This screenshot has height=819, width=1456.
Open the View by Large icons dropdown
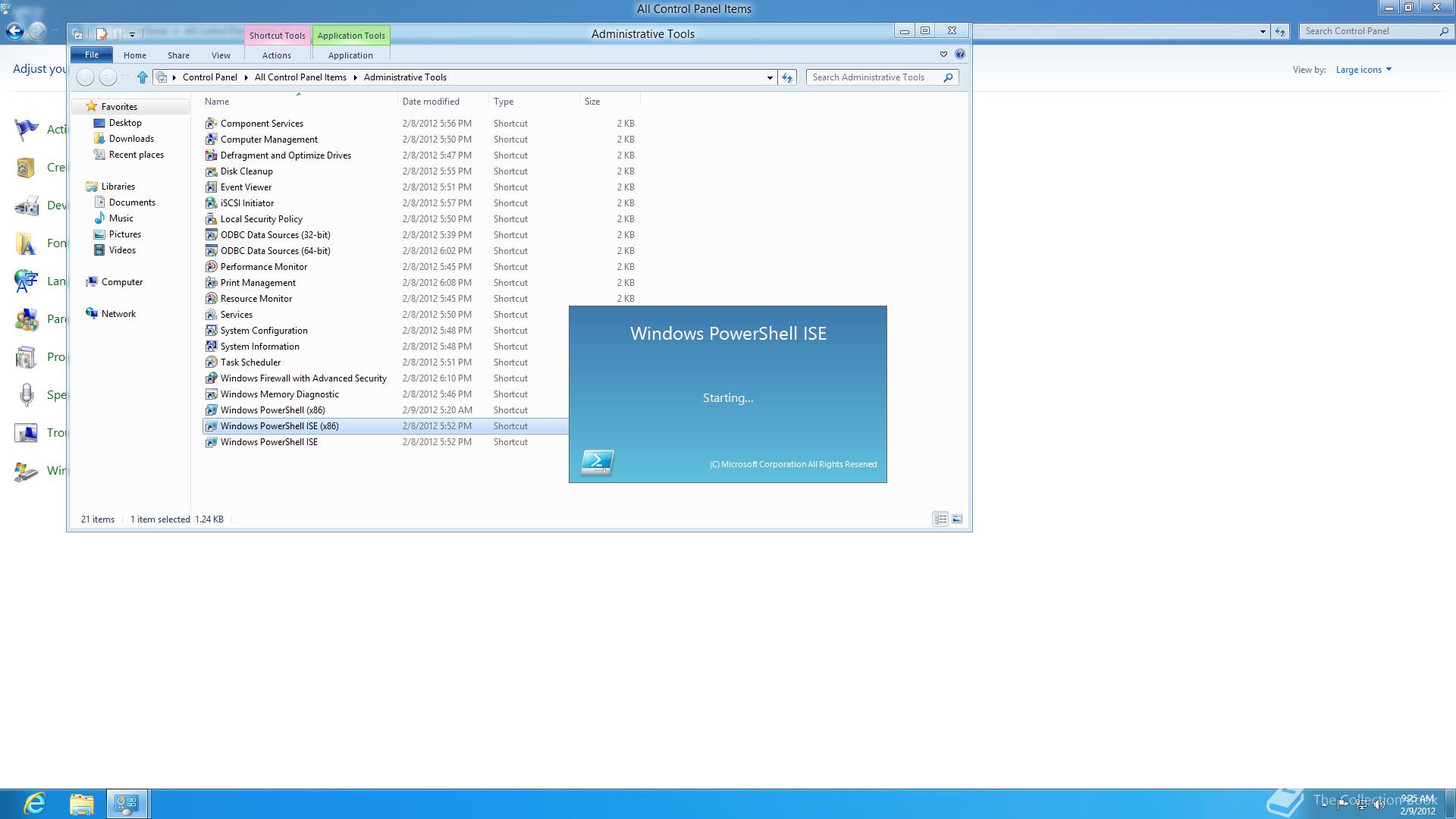click(1363, 70)
